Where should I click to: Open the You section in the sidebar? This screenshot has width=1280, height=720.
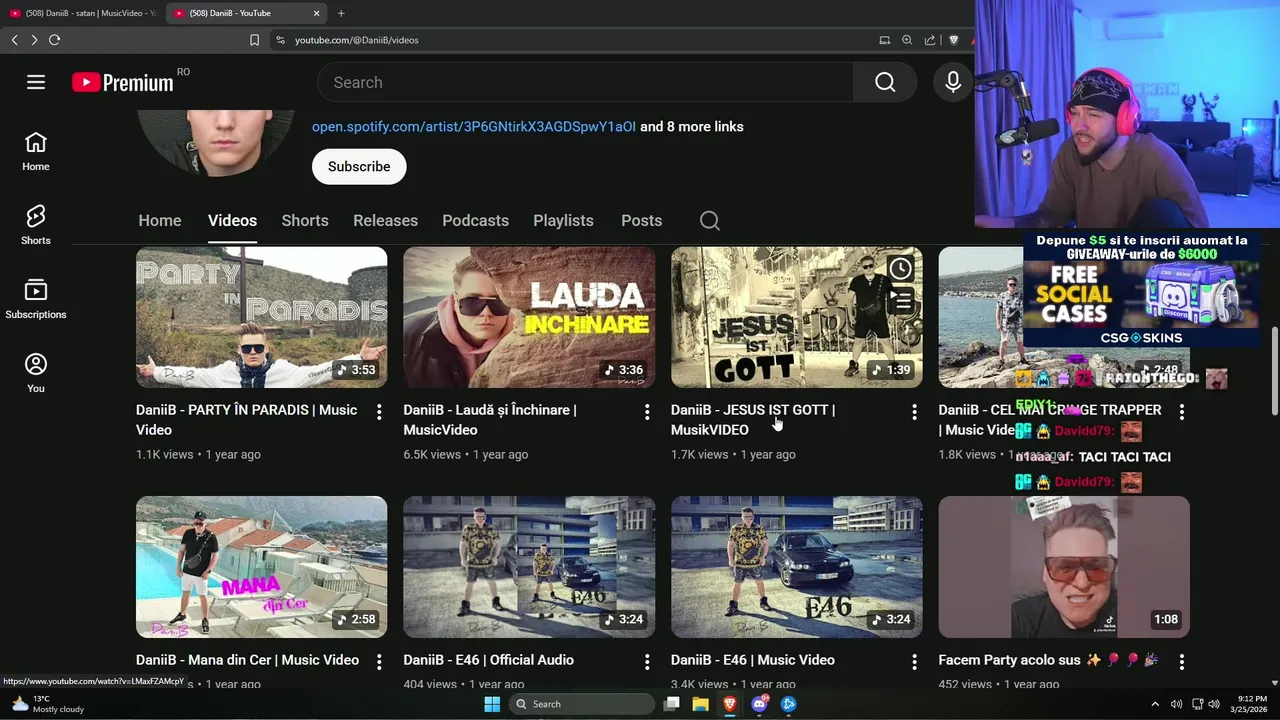36,374
